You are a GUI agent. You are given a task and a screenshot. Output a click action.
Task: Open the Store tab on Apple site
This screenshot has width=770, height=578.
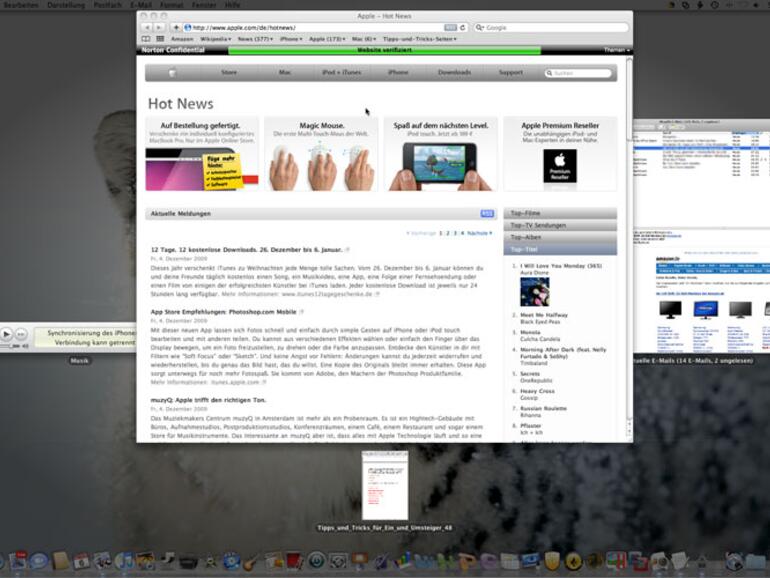229,72
